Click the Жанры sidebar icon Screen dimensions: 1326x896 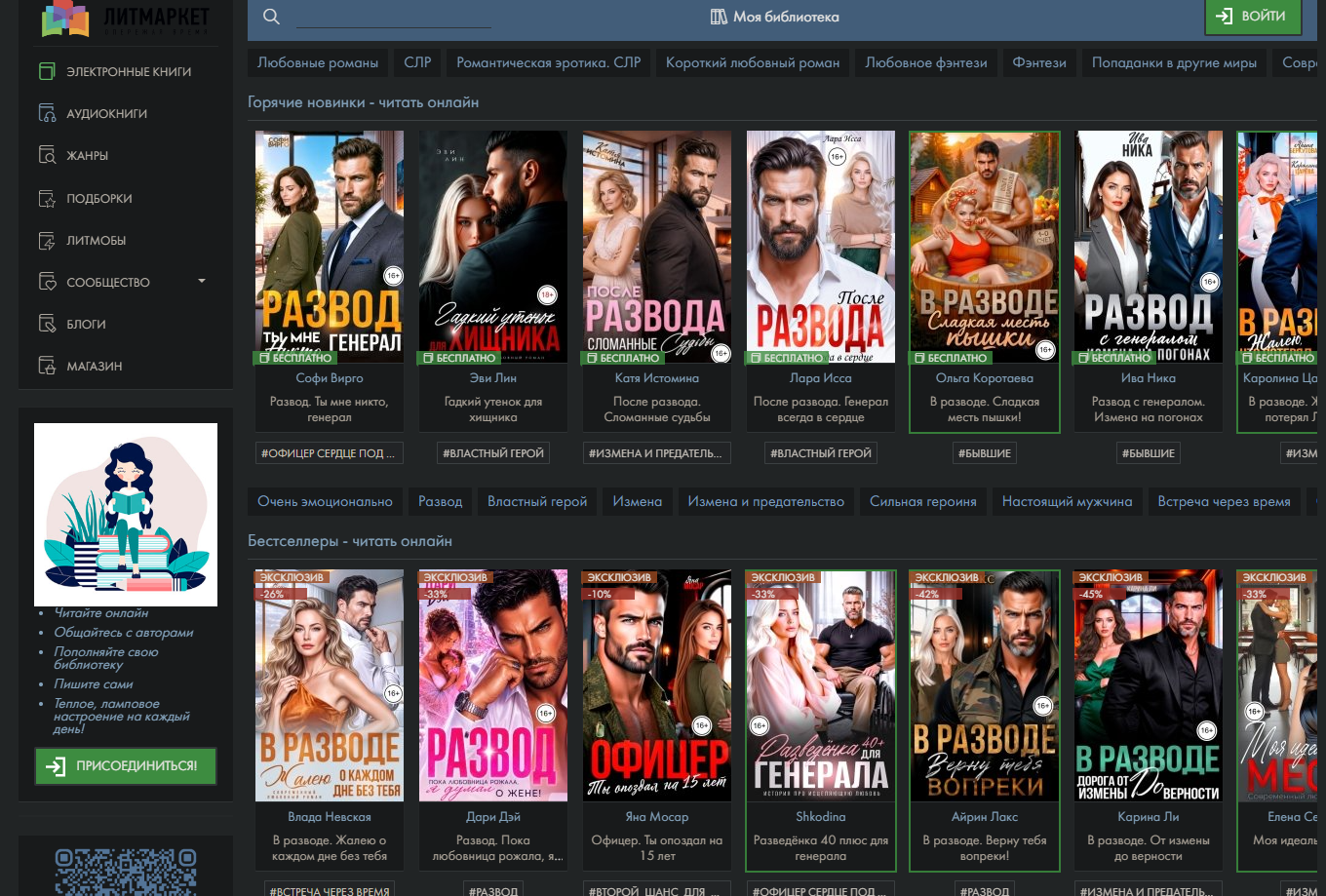tap(47, 155)
